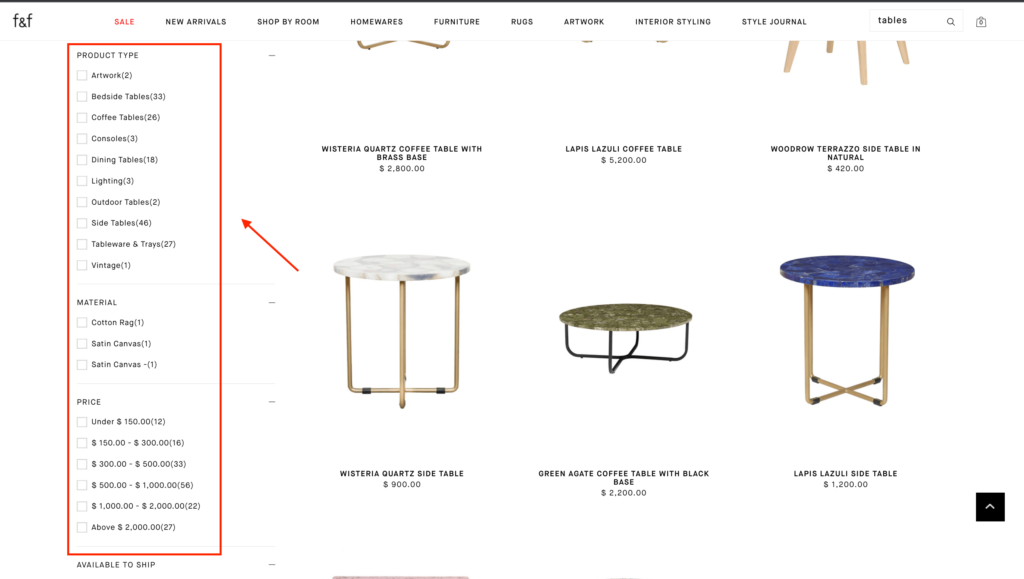Open the Sale menu item
This screenshot has height=579, width=1024.
point(124,22)
